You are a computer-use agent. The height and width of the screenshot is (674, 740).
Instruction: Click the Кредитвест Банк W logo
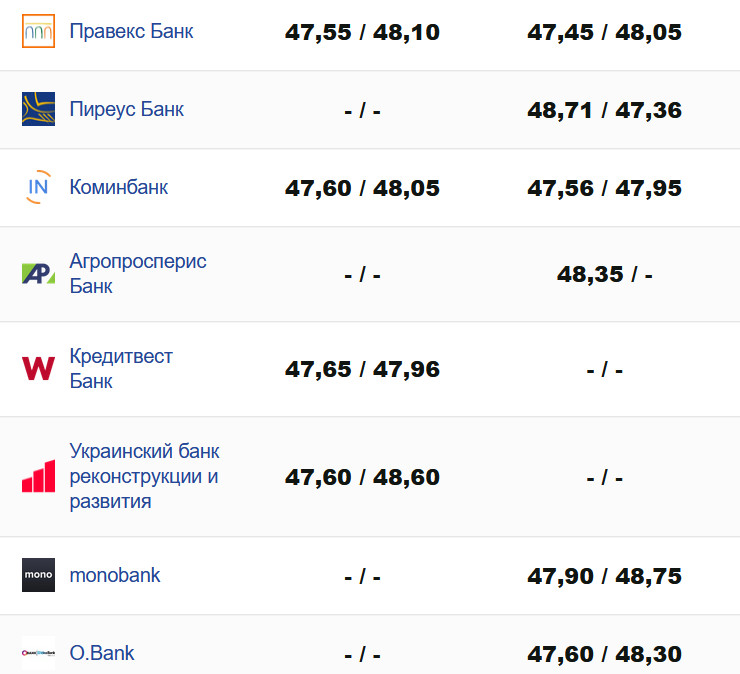tap(38, 369)
